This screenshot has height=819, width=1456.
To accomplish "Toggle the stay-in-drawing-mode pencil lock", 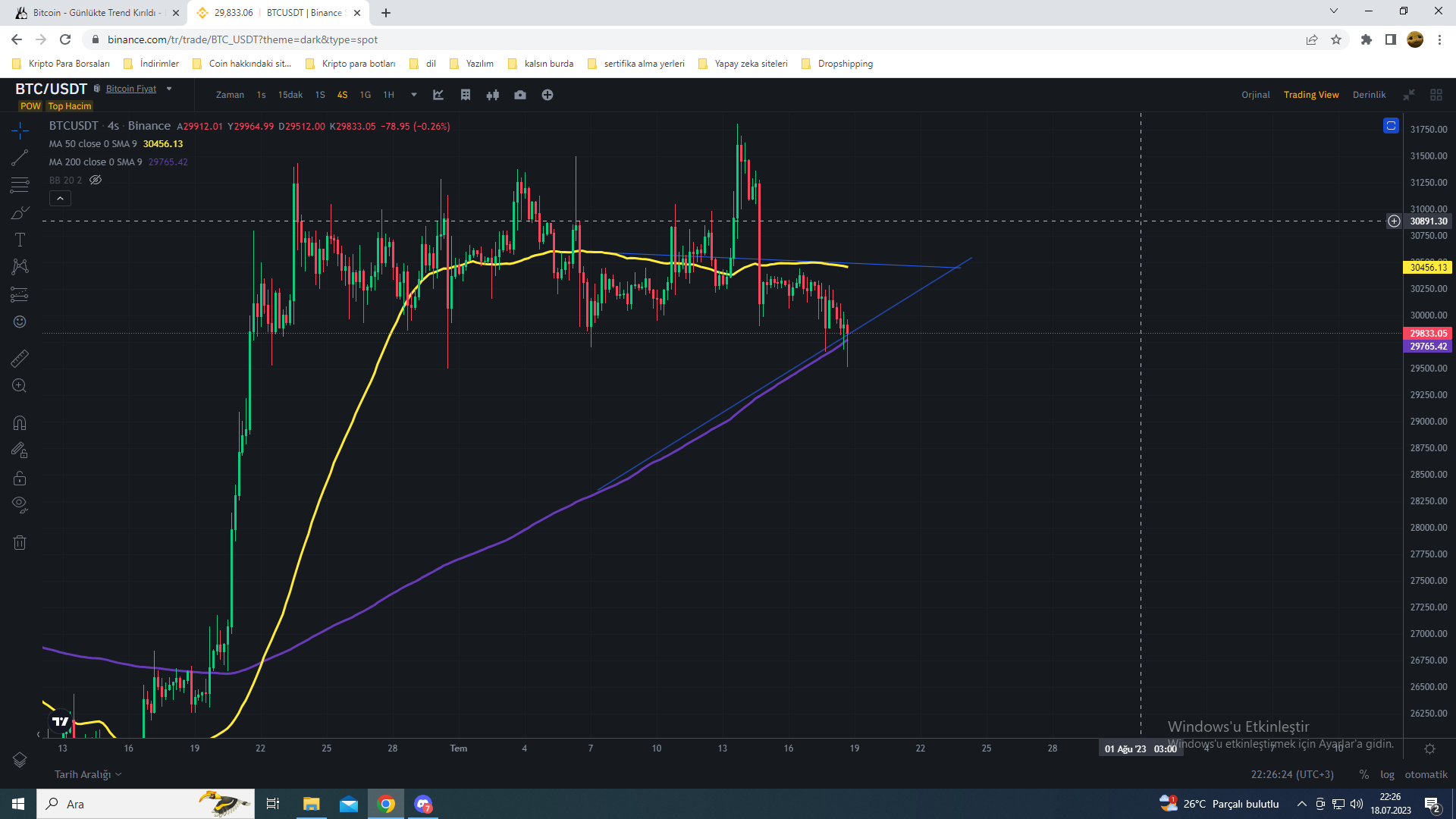I will click(x=20, y=450).
